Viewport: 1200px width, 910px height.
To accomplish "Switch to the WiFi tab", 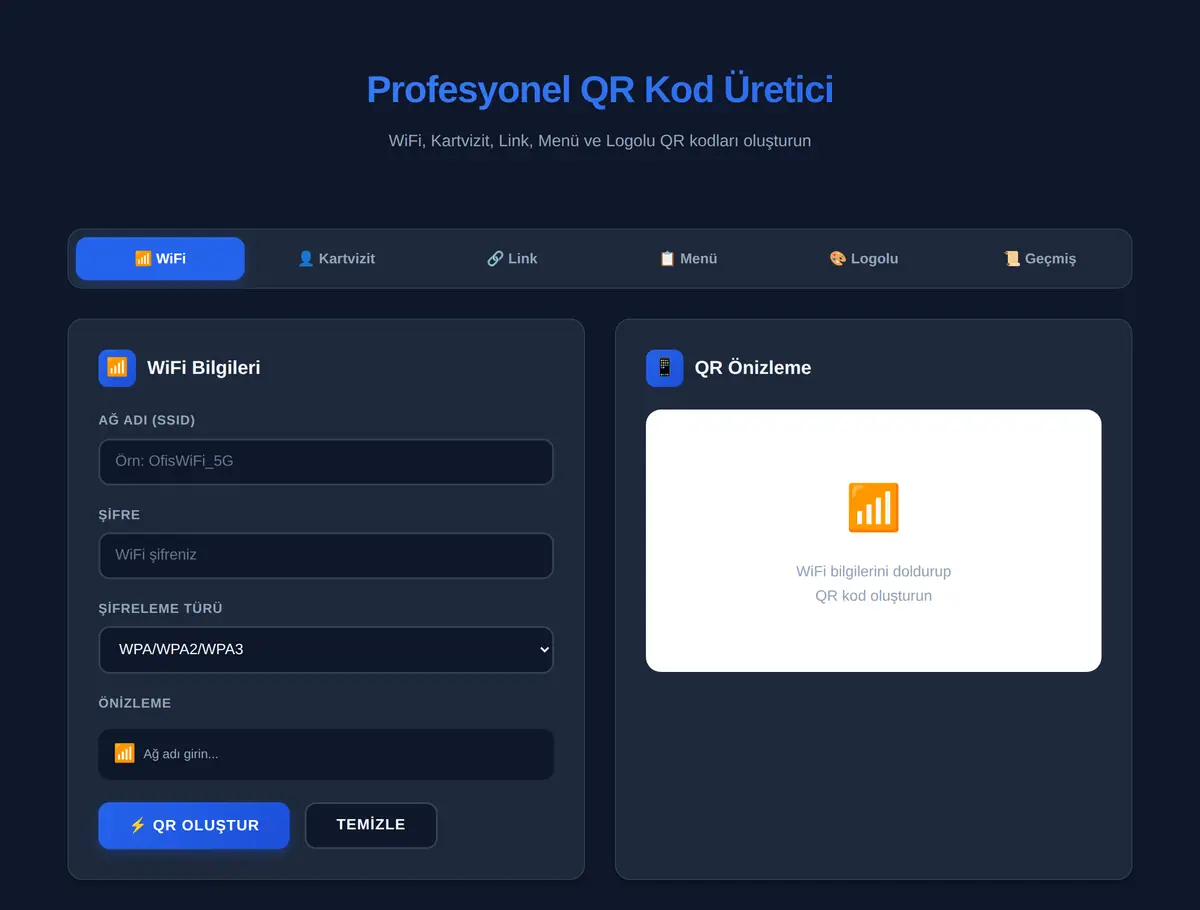I will pyautogui.click(x=160, y=258).
